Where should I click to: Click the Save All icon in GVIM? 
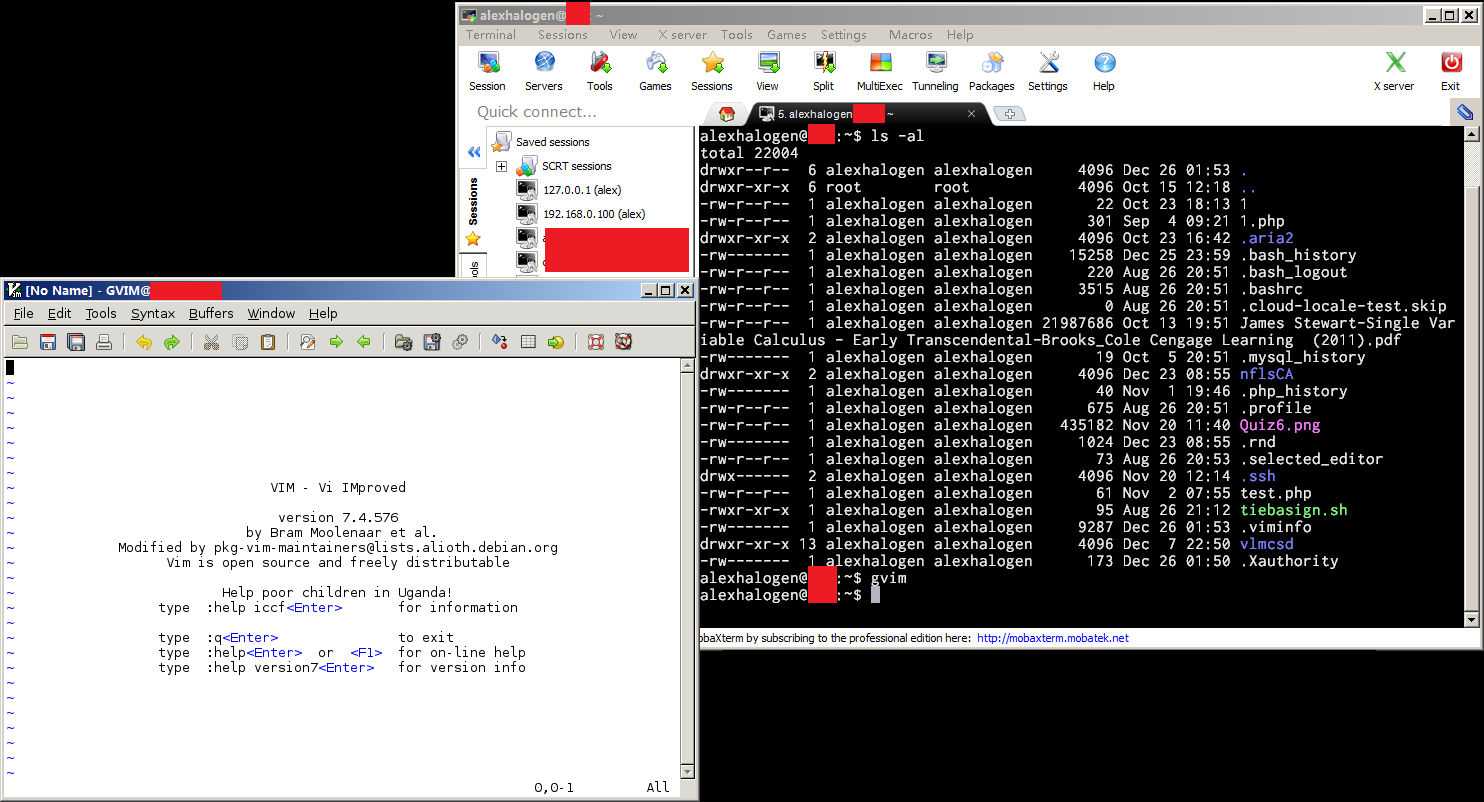75,342
